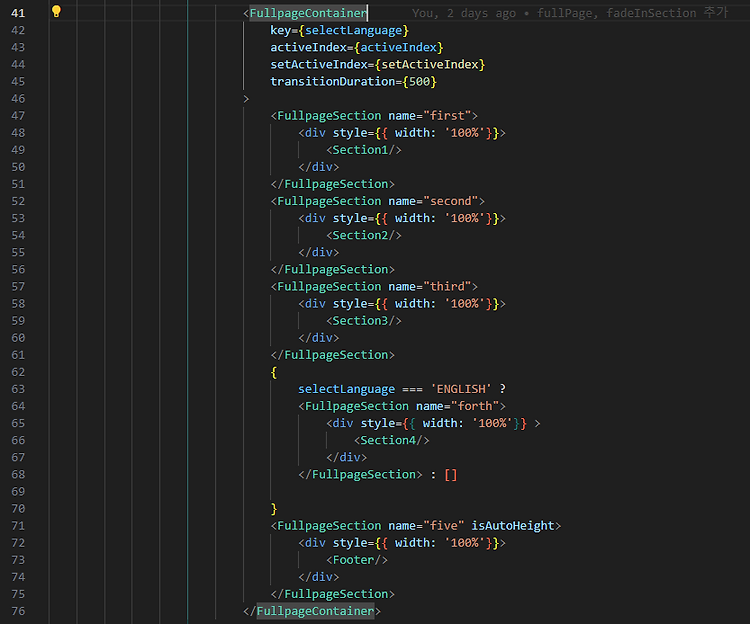Click selectLanguage in the ternary on line 63
This screenshot has height=624, width=750.
(x=347, y=389)
